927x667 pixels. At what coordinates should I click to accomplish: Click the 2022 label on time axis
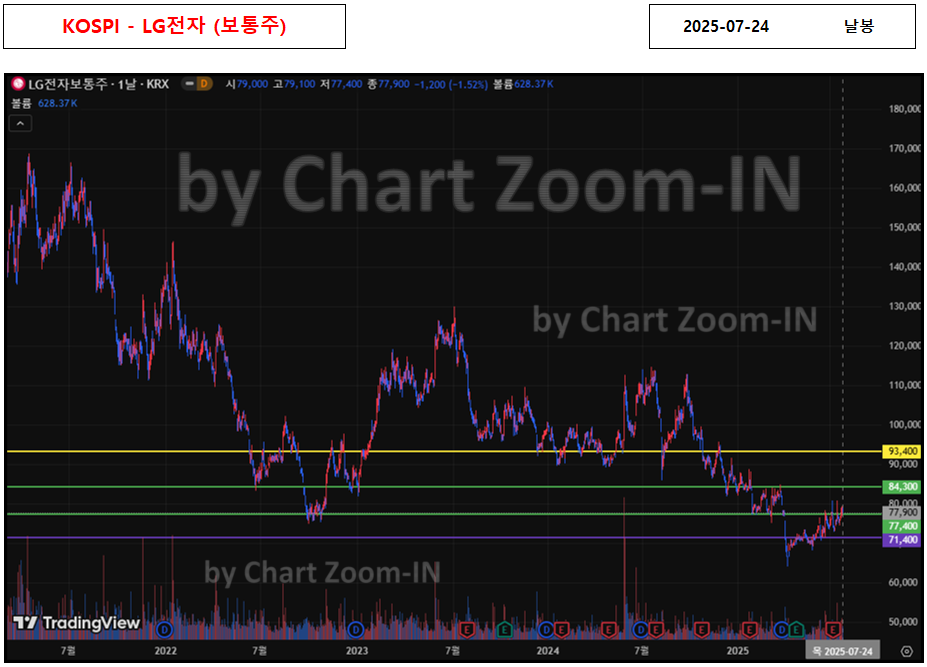click(166, 651)
